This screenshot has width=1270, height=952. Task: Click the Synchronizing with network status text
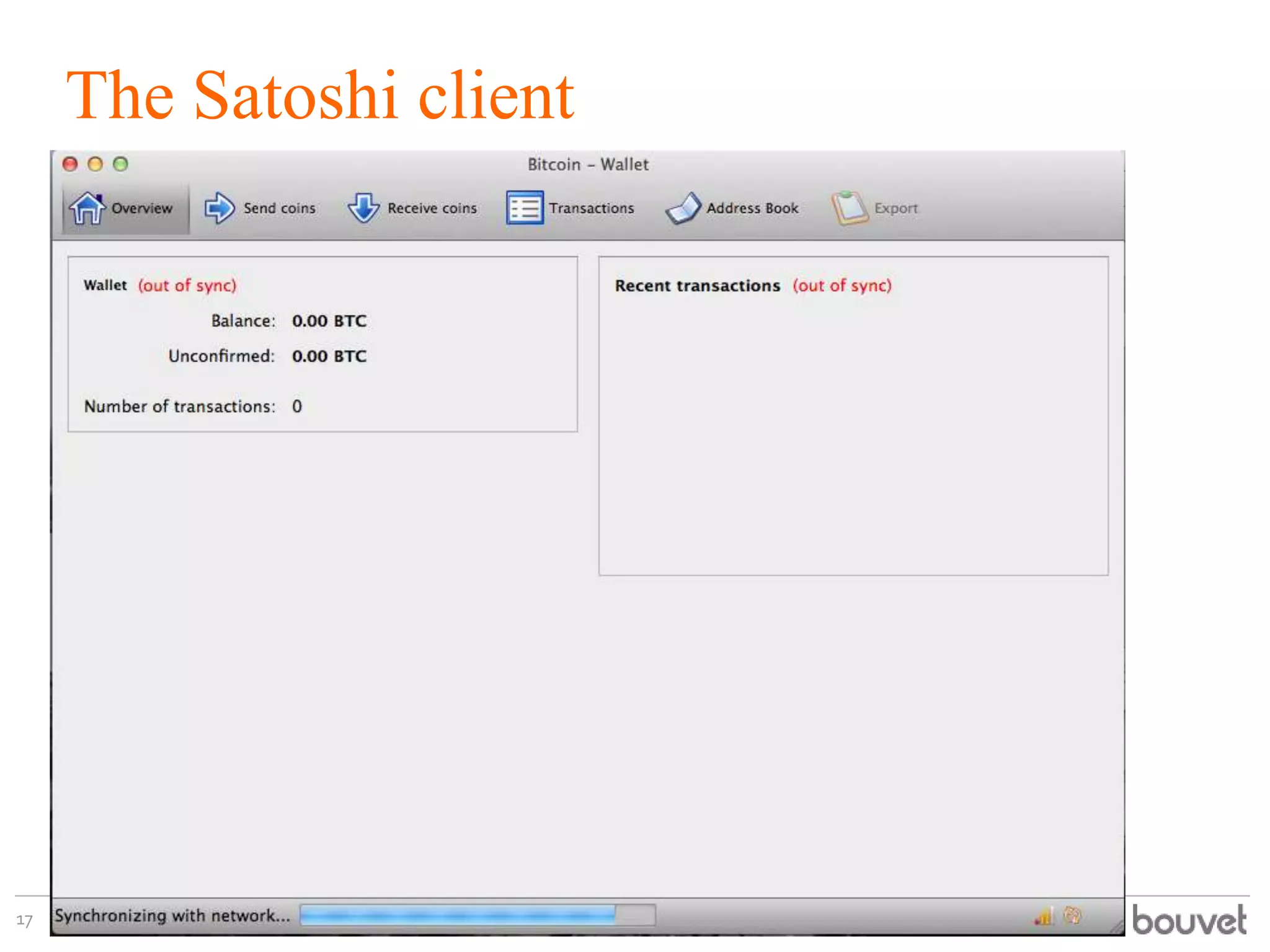click(172, 915)
